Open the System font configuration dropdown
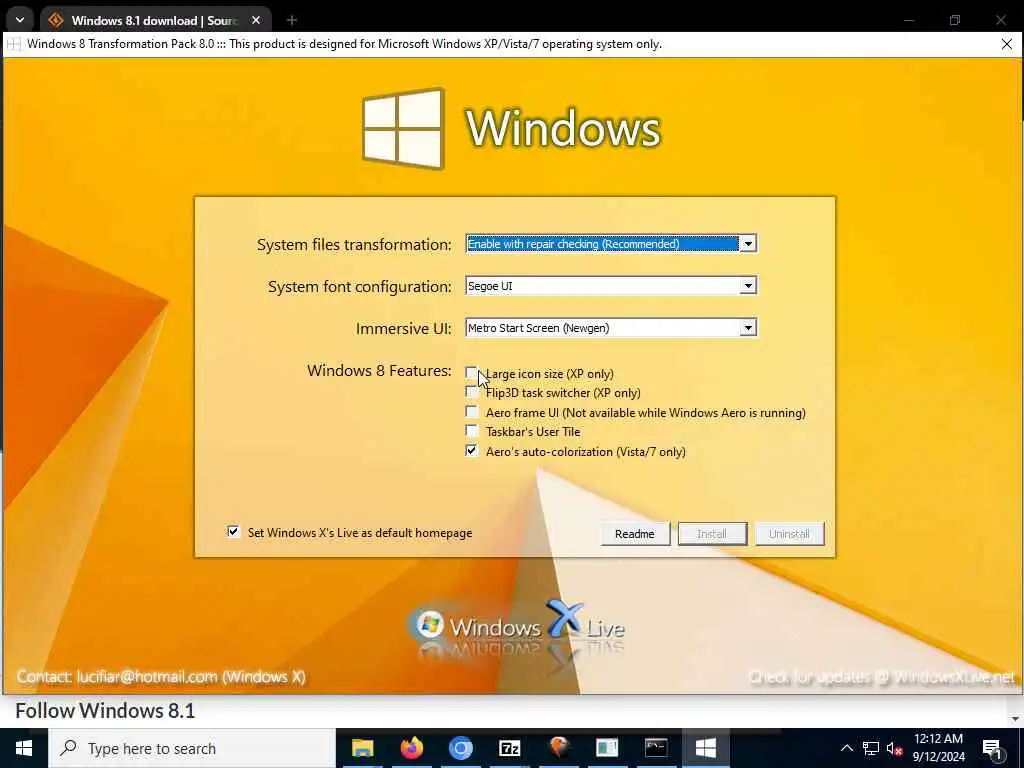 click(x=748, y=286)
